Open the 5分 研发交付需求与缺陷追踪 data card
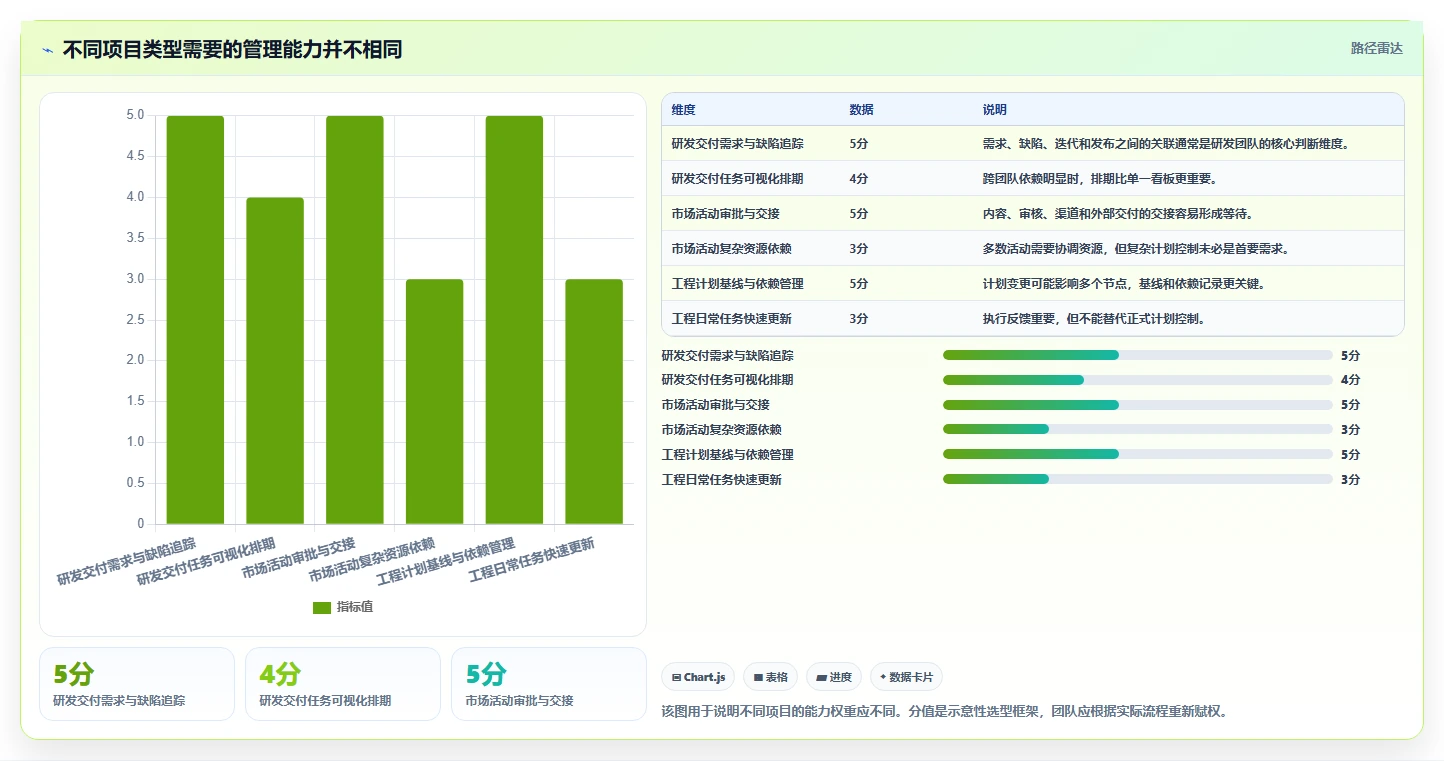Screen dimensions: 1444x761 coord(137,684)
